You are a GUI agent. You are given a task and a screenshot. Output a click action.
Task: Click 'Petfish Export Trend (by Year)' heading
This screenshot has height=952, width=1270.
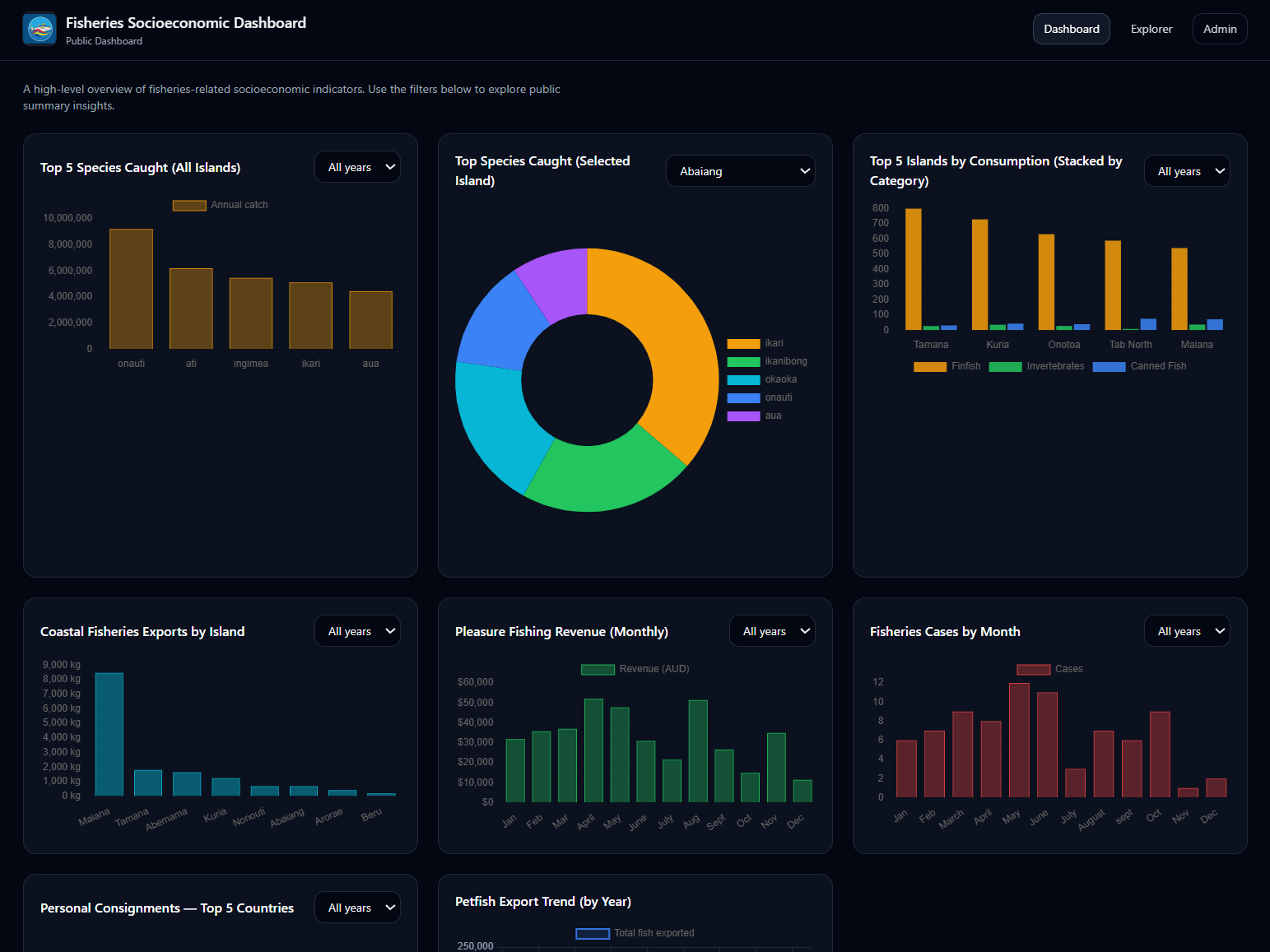[543, 901]
